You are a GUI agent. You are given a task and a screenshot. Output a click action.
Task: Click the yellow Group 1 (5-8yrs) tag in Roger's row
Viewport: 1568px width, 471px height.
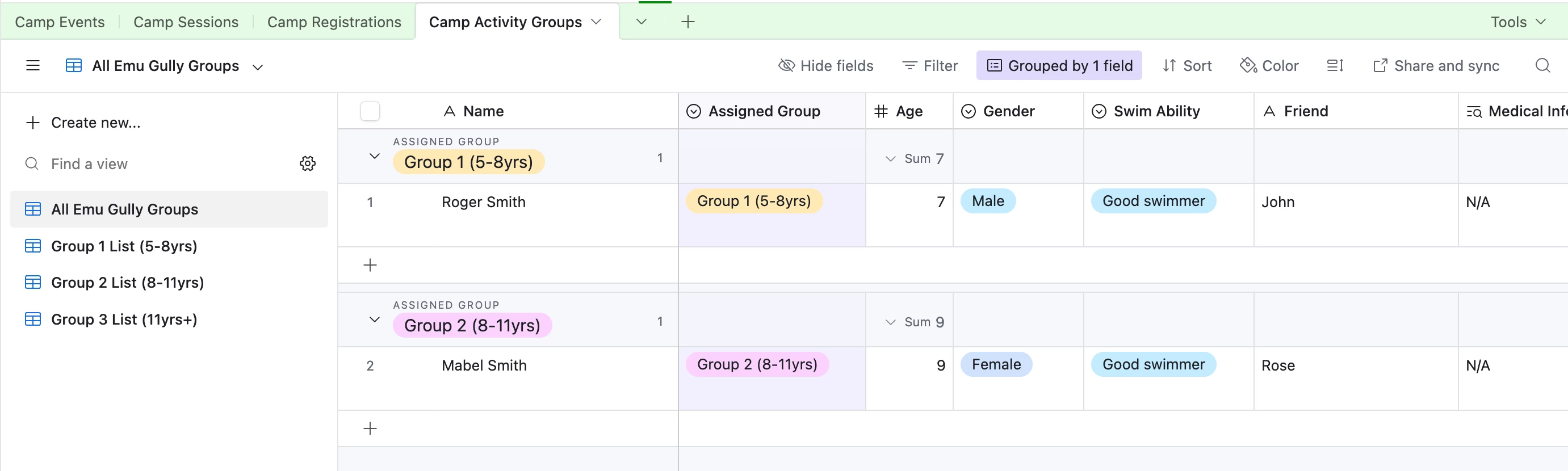(x=753, y=201)
